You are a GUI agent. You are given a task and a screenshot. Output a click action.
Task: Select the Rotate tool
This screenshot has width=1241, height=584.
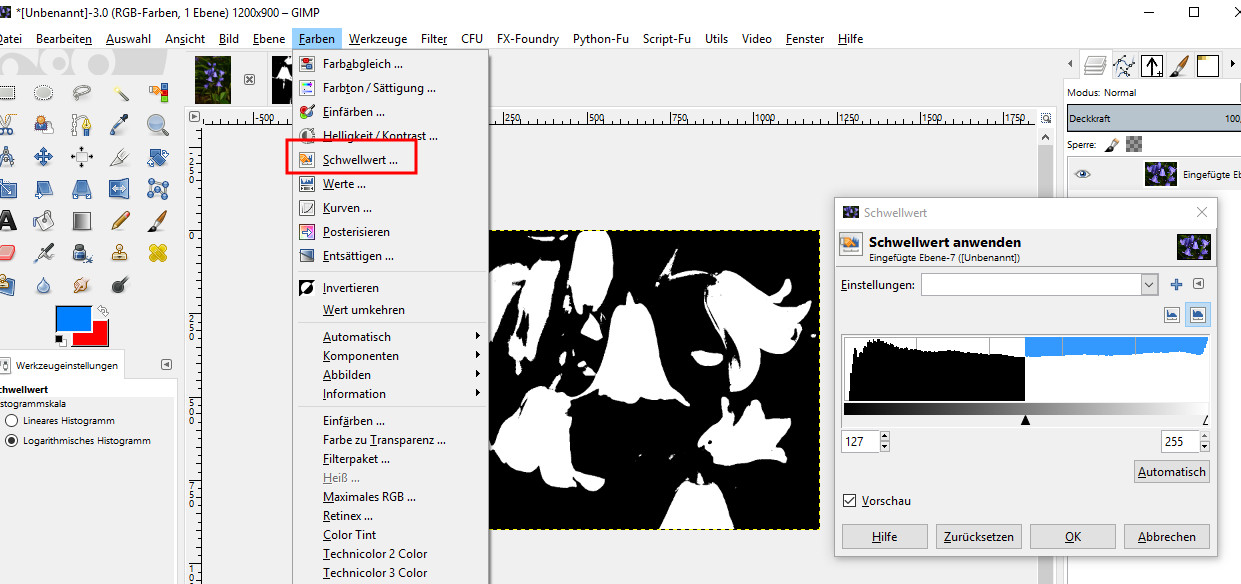pos(158,157)
